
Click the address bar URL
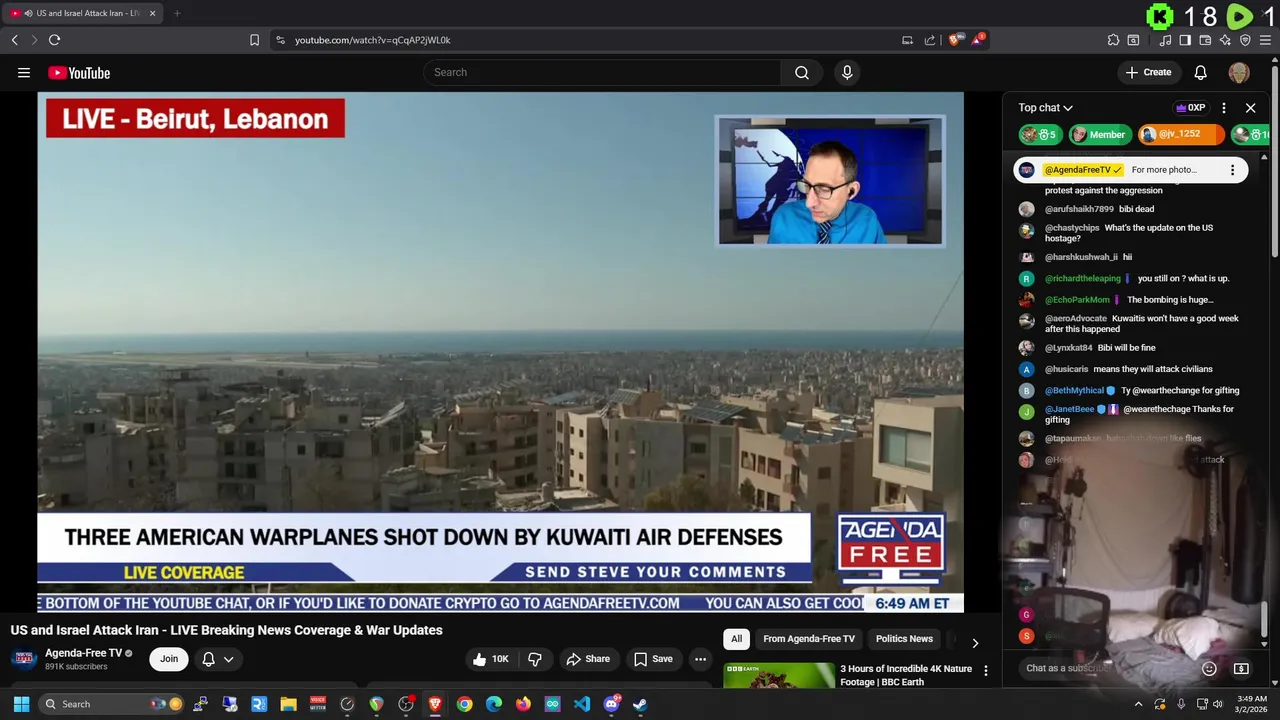[373, 40]
